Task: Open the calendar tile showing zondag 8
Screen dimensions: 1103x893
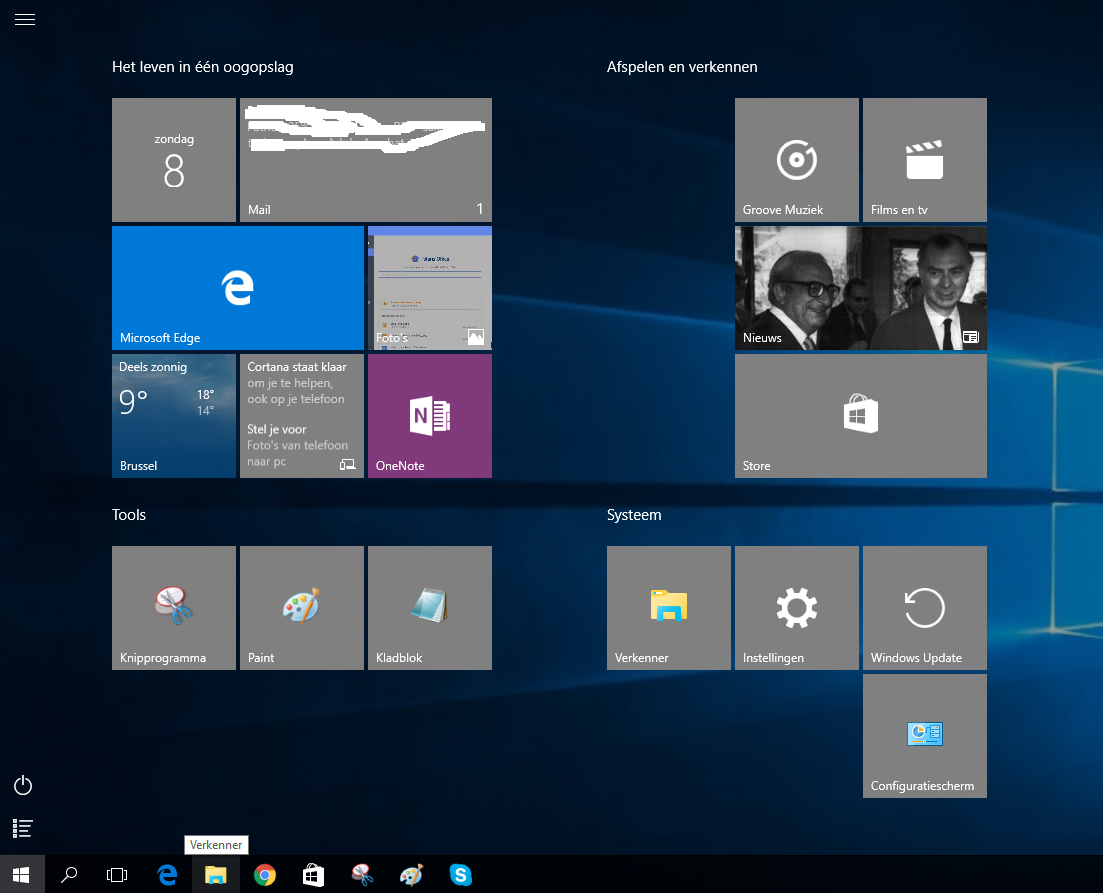Action: click(174, 160)
